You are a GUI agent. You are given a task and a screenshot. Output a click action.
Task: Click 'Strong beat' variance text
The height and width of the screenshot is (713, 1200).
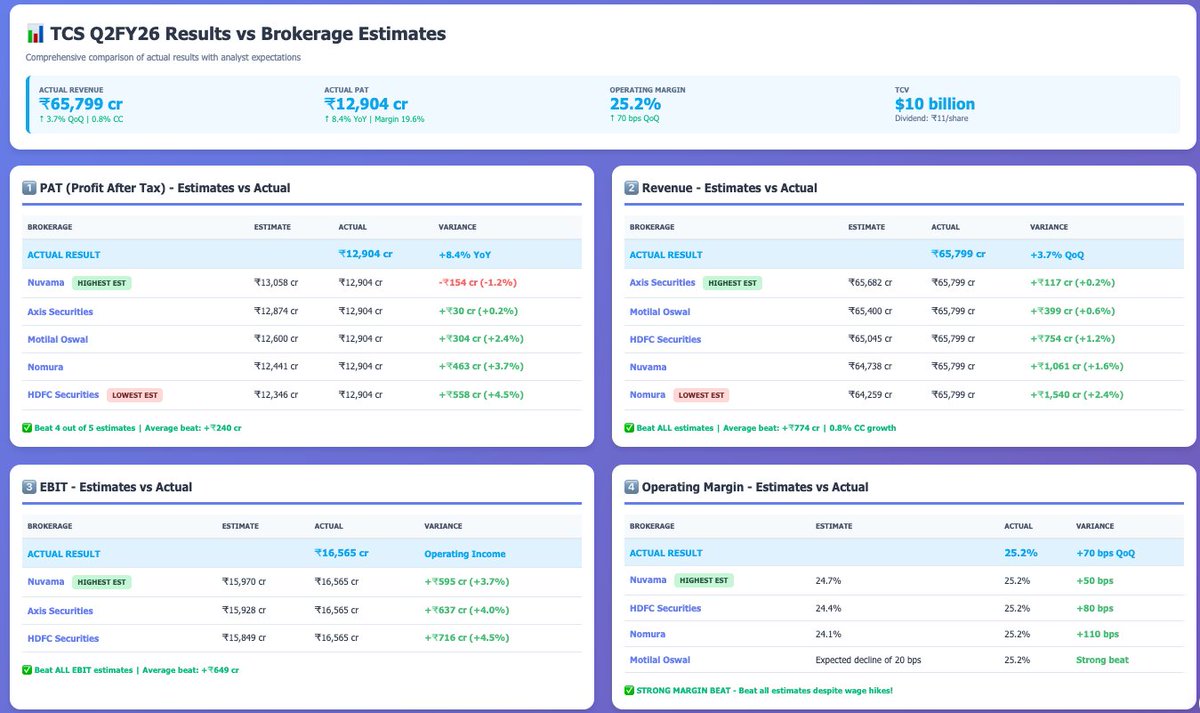[1101, 660]
